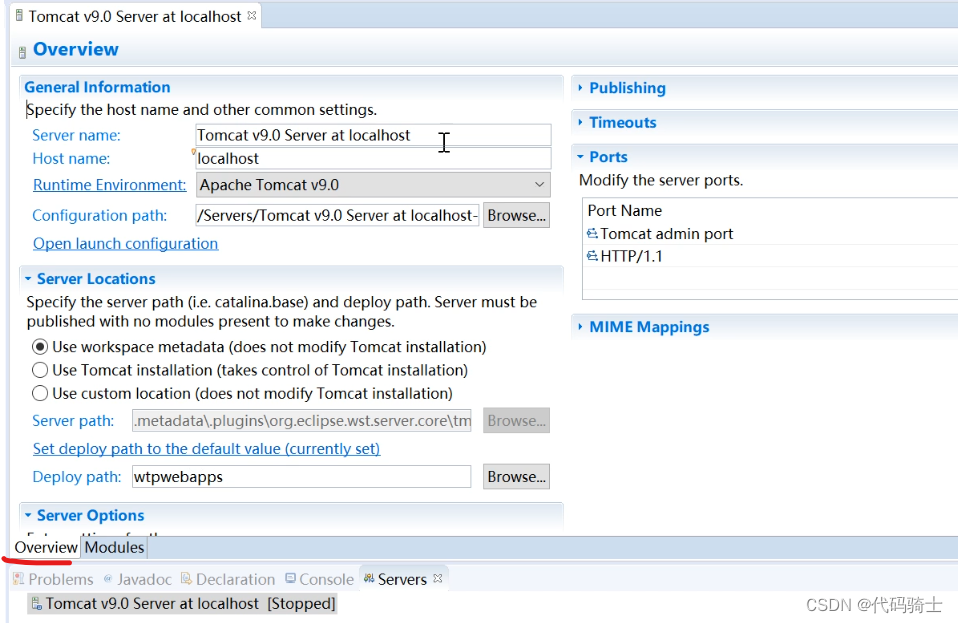Open the Runtime Environment dropdown

pos(374,185)
